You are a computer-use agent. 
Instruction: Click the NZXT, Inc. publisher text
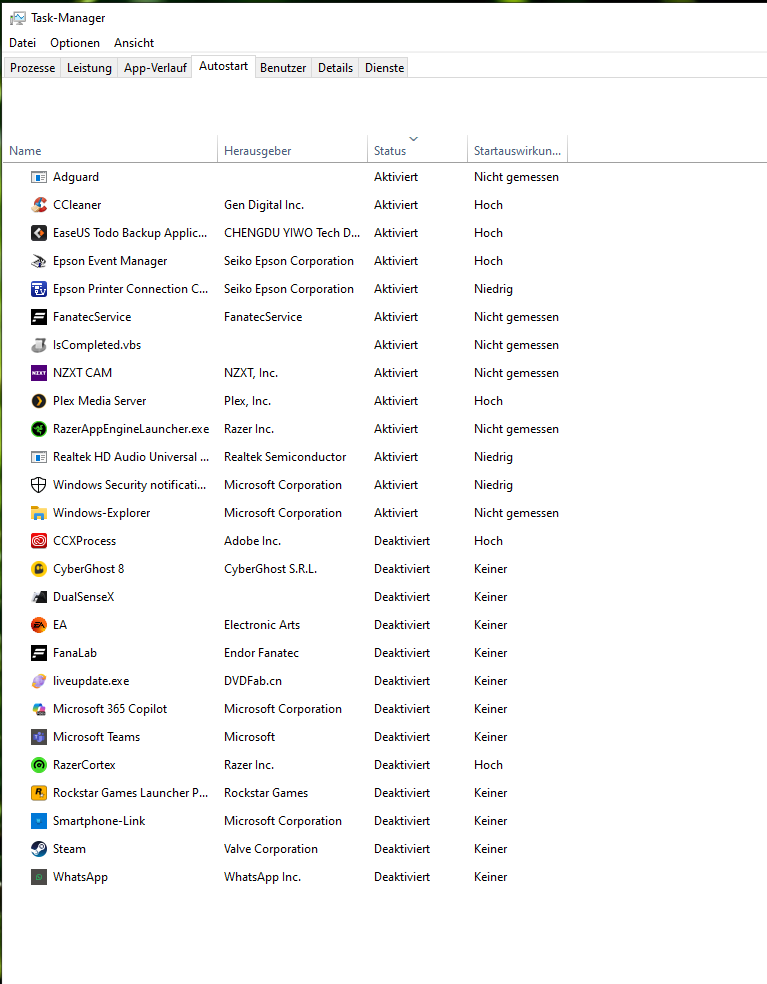coord(251,373)
